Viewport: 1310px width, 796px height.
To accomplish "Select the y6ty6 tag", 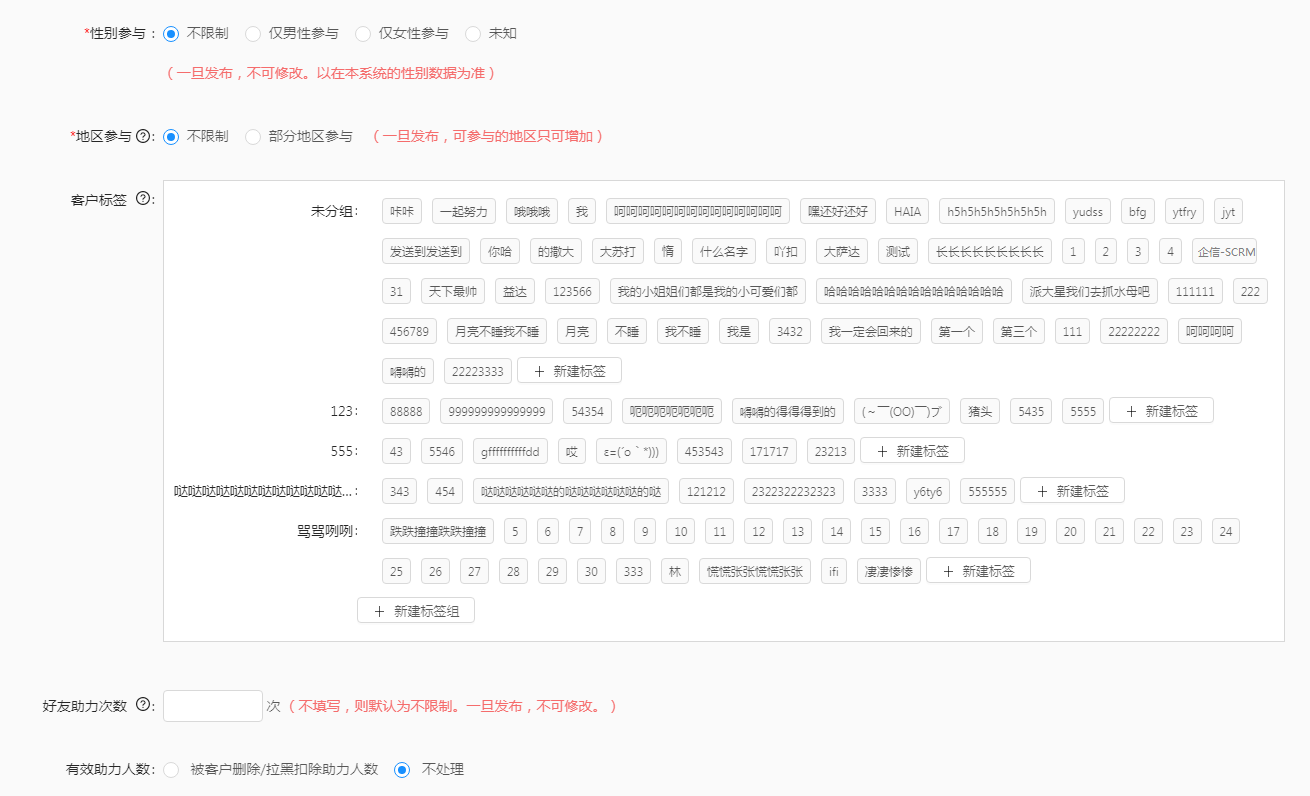I will (x=928, y=491).
